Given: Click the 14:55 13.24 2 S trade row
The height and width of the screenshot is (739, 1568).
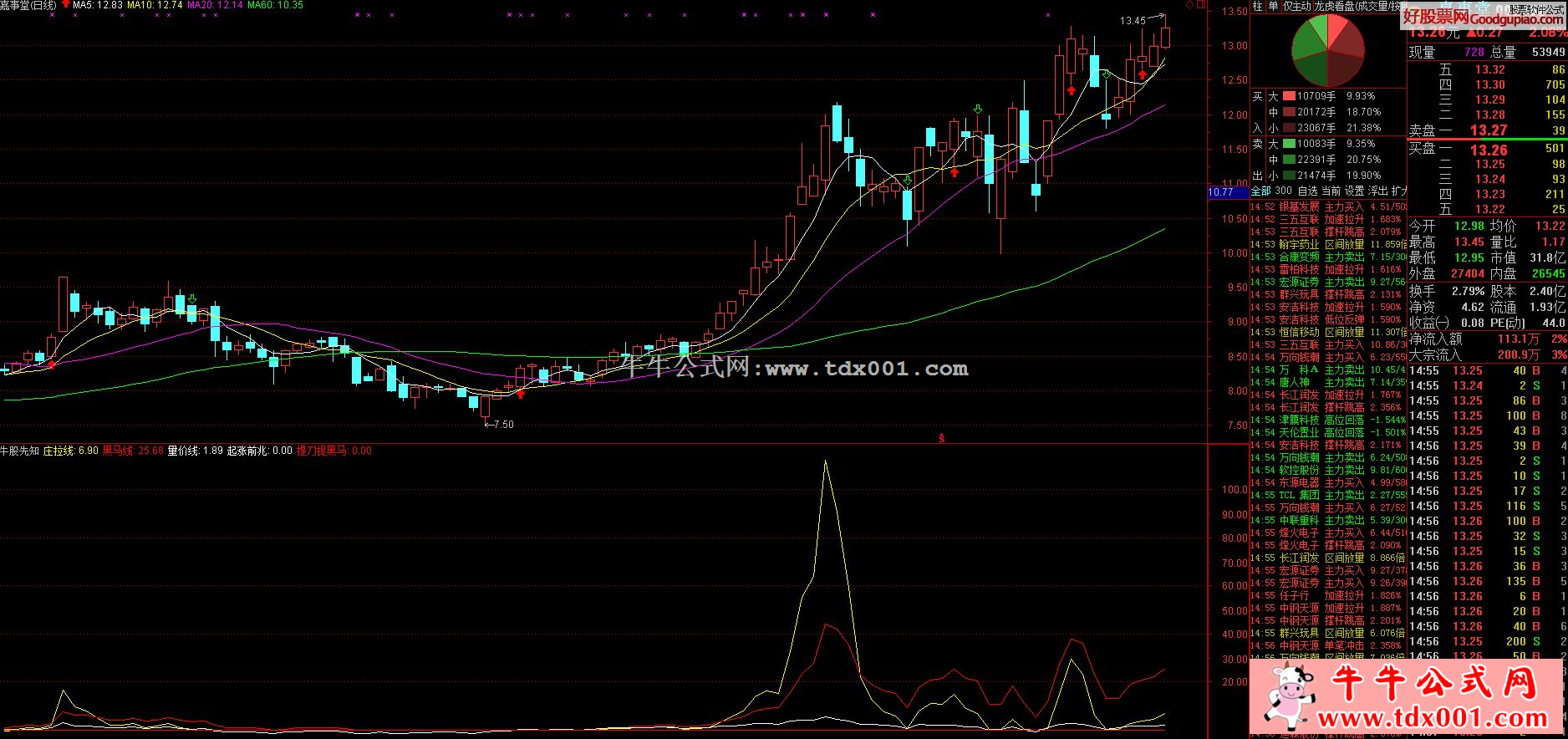Looking at the screenshot, I should (1488, 385).
